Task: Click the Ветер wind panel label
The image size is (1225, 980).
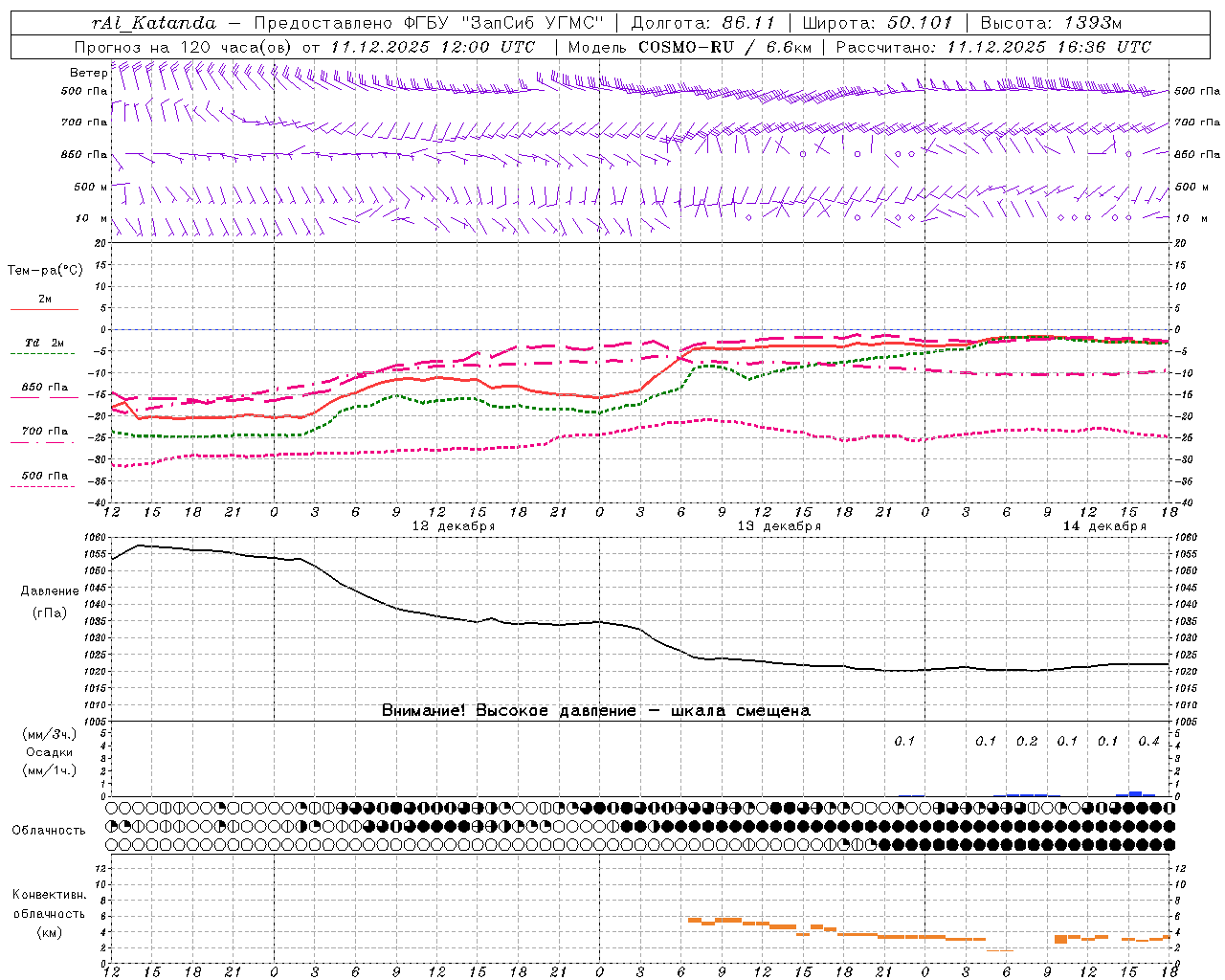Action: click(x=88, y=72)
